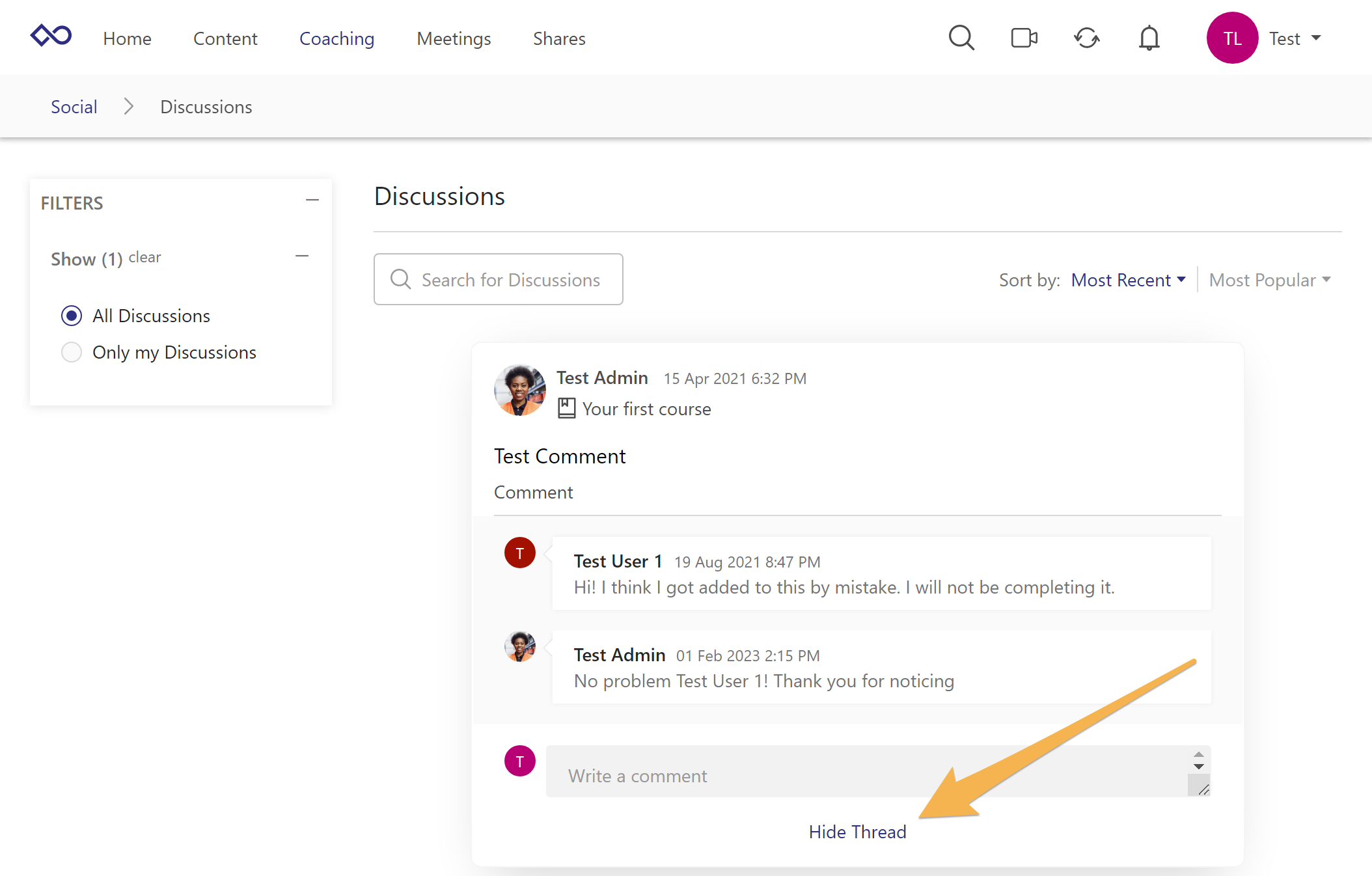Click the infinity logo icon
Image resolution: width=1372 pixels, height=876 pixels.
pos(51,36)
